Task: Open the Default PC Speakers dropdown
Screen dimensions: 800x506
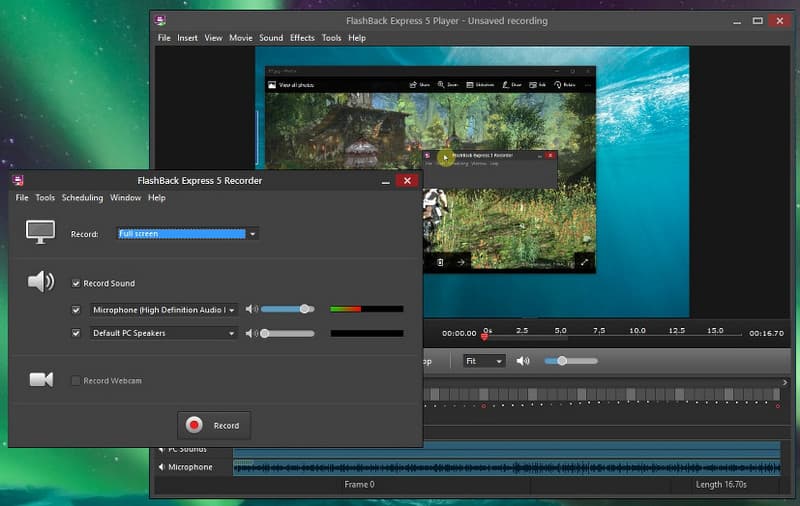Action: pos(164,333)
